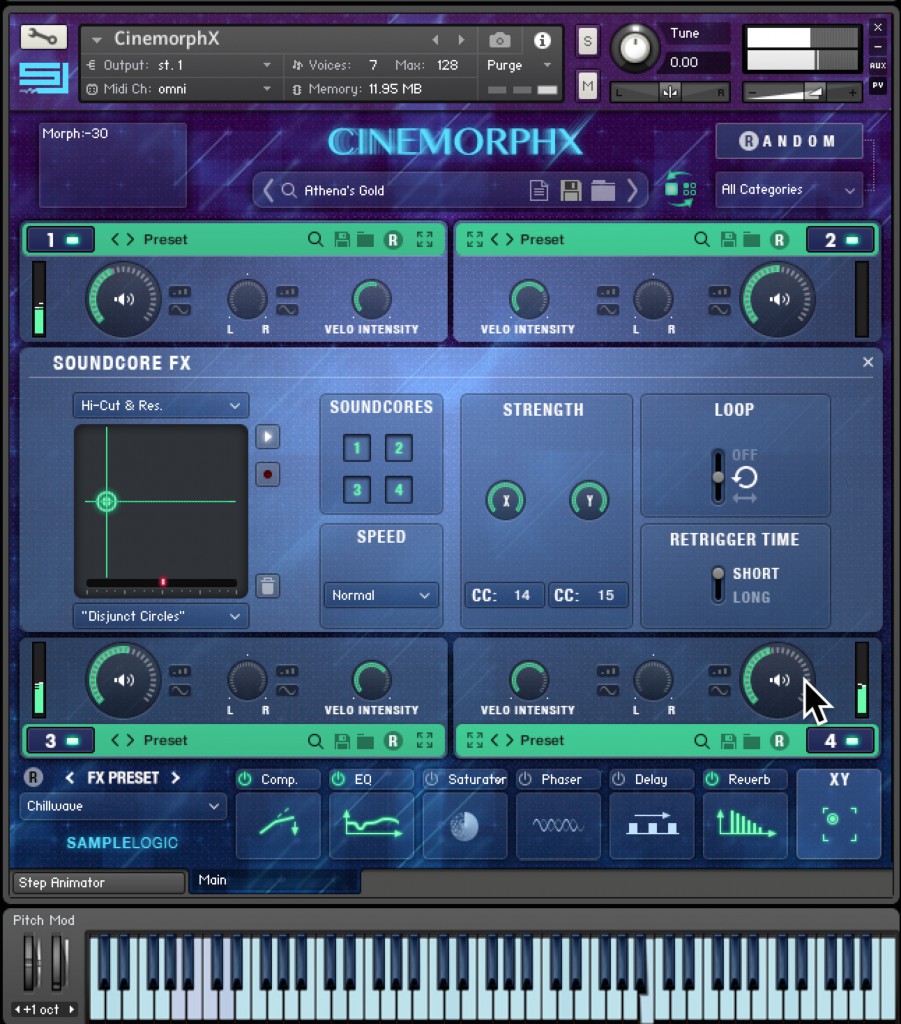901x1024 pixels.
Task: Open EQ effect graphic panel
Action: (x=371, y=825)
